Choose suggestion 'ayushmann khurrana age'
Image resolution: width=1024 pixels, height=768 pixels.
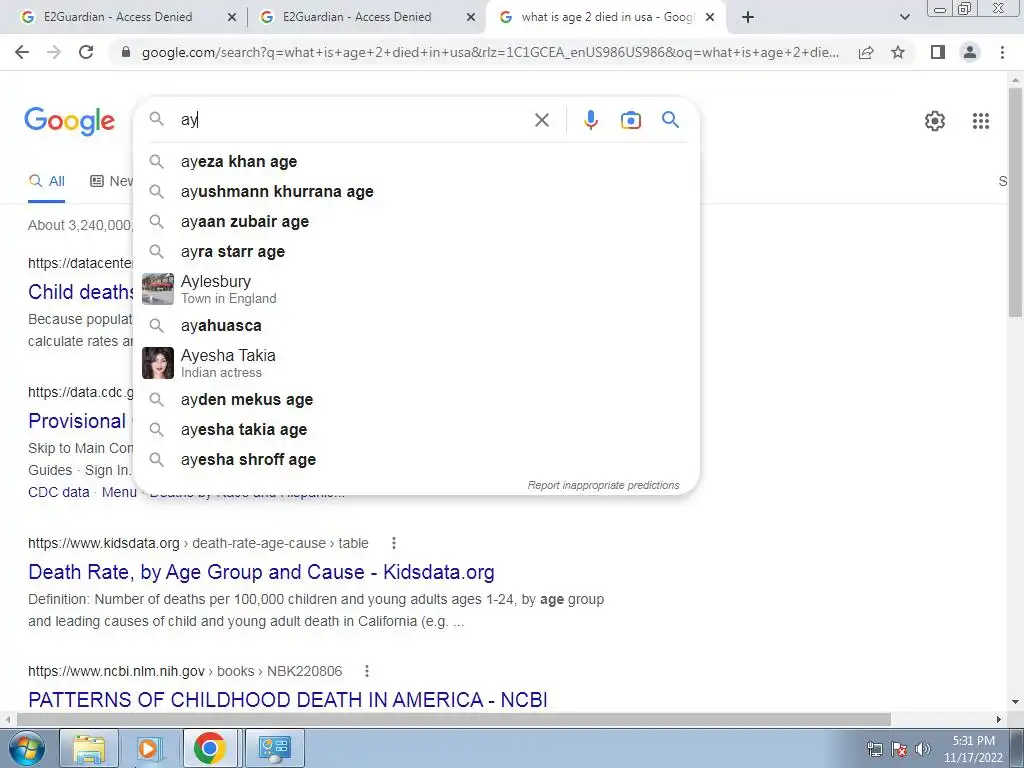(x=416, y=191)
